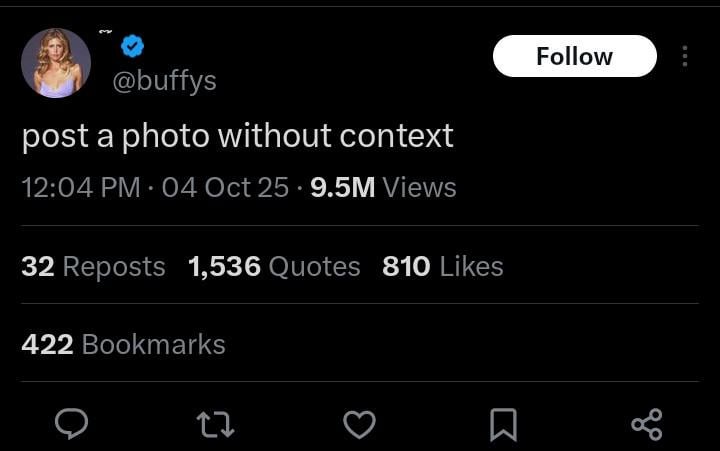Click the small display name above @buffys
This screenshot has width=720, height=451.
tap(106, 33)
